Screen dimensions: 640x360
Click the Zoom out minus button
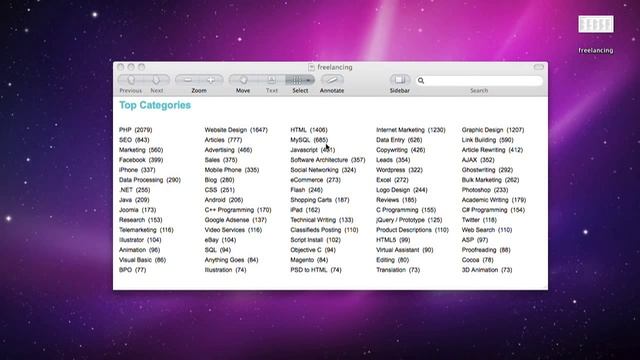[x=187, y=80]
